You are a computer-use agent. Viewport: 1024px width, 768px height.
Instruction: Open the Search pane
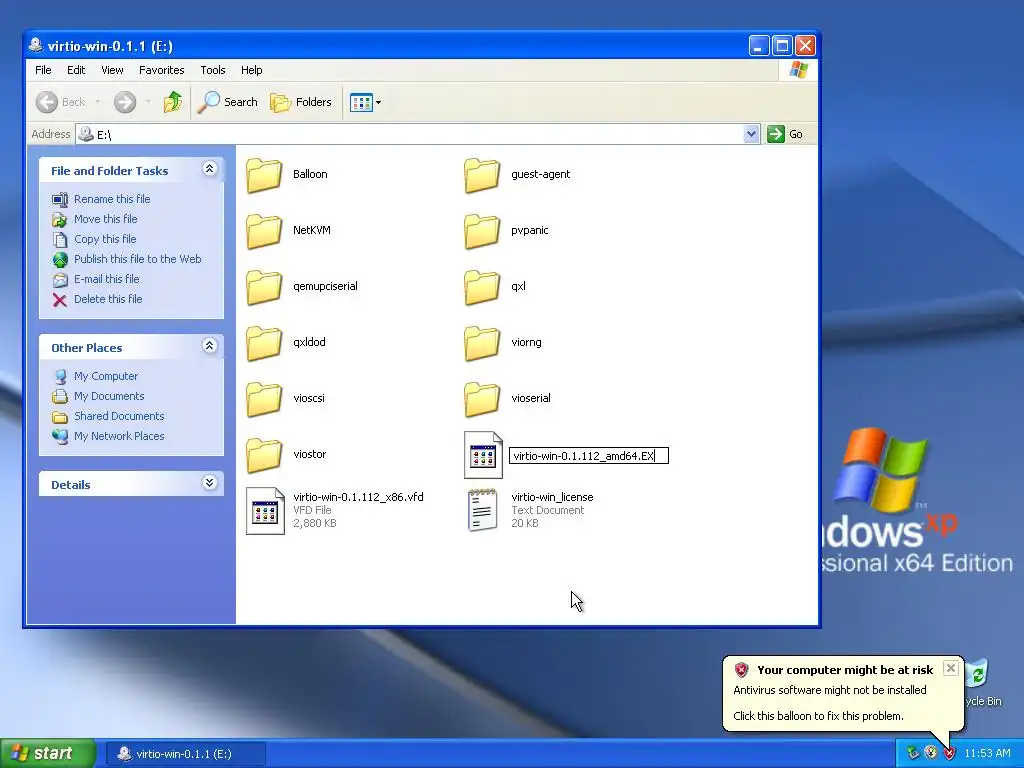(x=227, y=102)
